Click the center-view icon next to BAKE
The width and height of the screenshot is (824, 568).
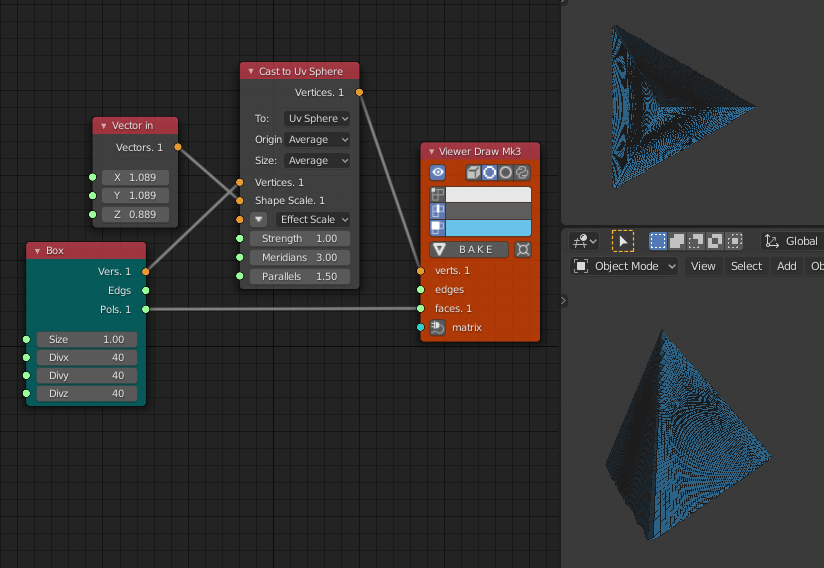point(522,249)
